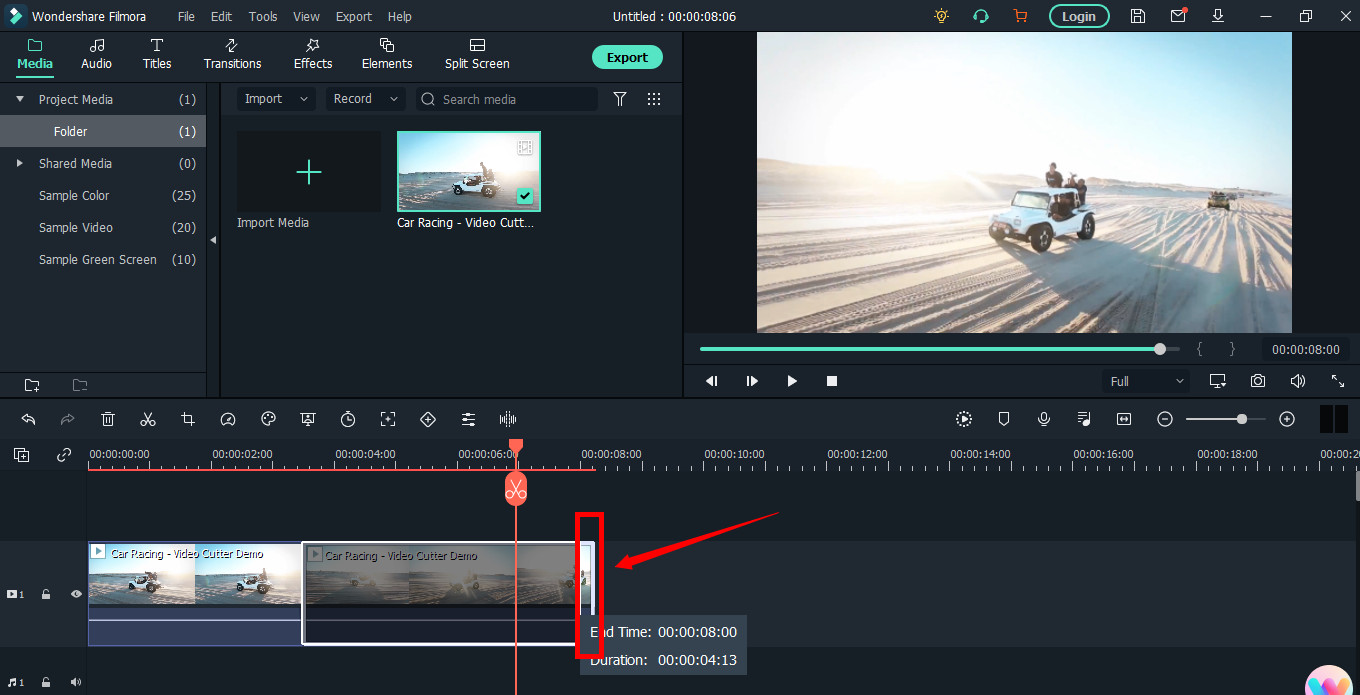The width and height of the screenshot is (1360, 695).
Task: Switch to the Audio tab
Action: point(96,54)
